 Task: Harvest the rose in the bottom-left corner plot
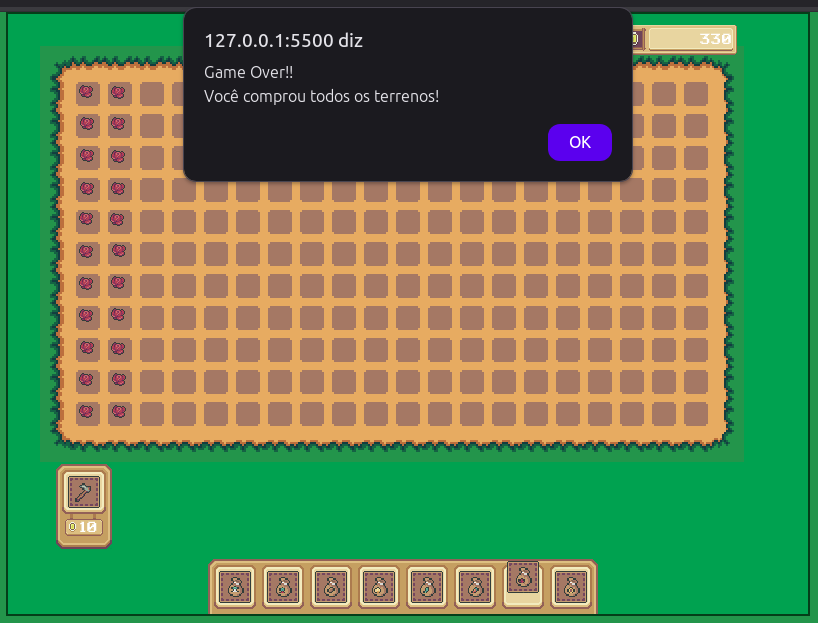87,412
